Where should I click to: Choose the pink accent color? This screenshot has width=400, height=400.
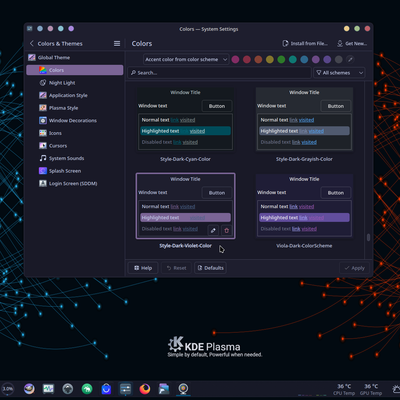coord(235,59)
